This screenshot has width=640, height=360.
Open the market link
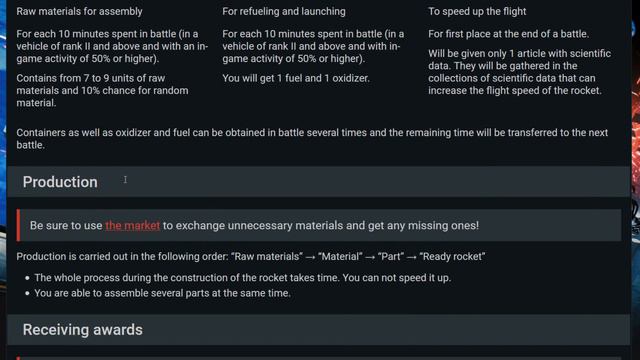tap(133, 225)
